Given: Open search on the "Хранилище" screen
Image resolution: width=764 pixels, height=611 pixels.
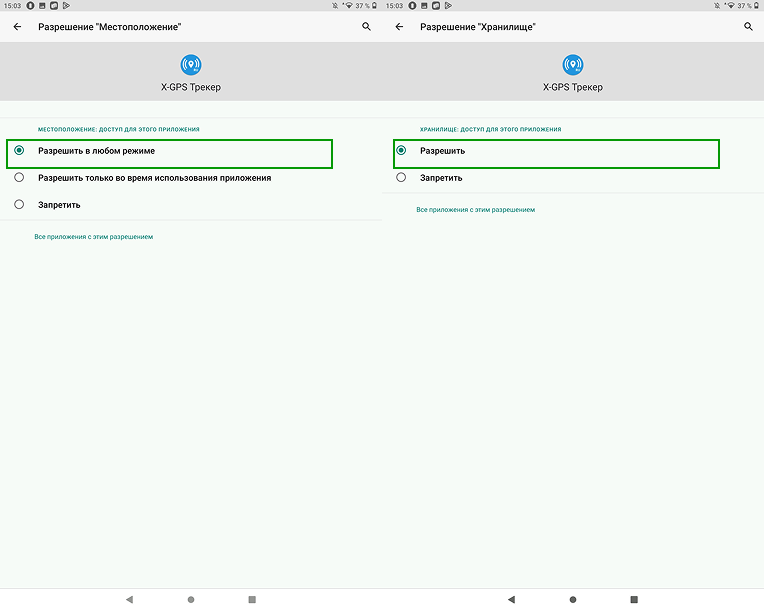Looking at the screenshot, I should click(x=748, y=27).
